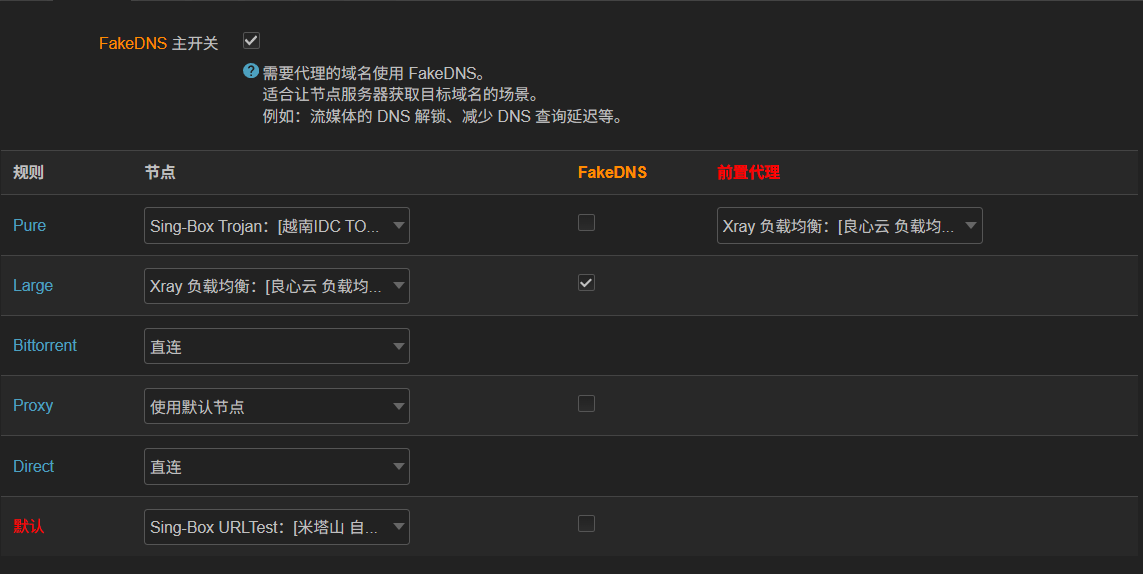This screenshot has width=1143, height=574.
Task: Open the Direct rule node dropdown
Action: pos(277,467)
